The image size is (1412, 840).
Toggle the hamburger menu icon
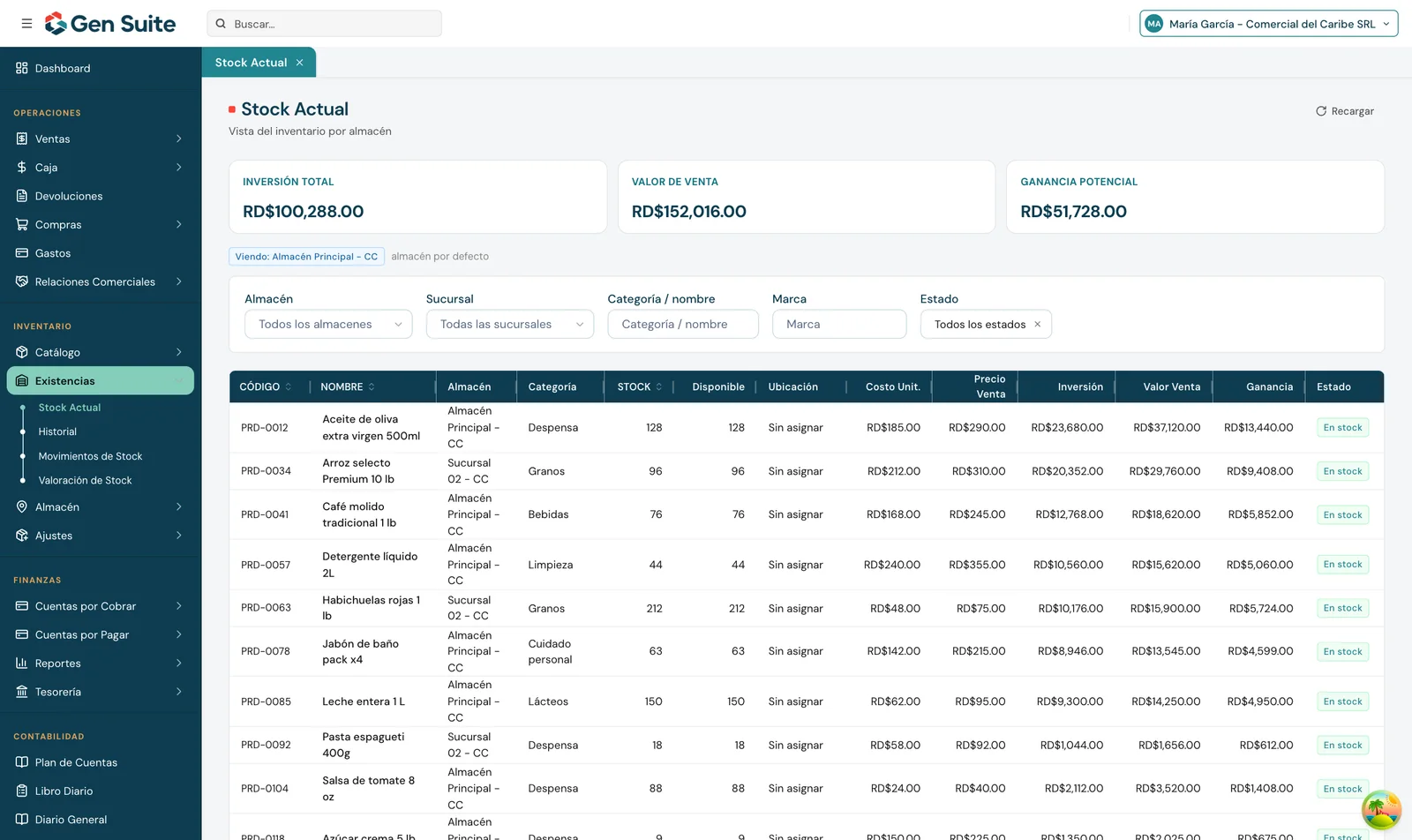(26, 24)
